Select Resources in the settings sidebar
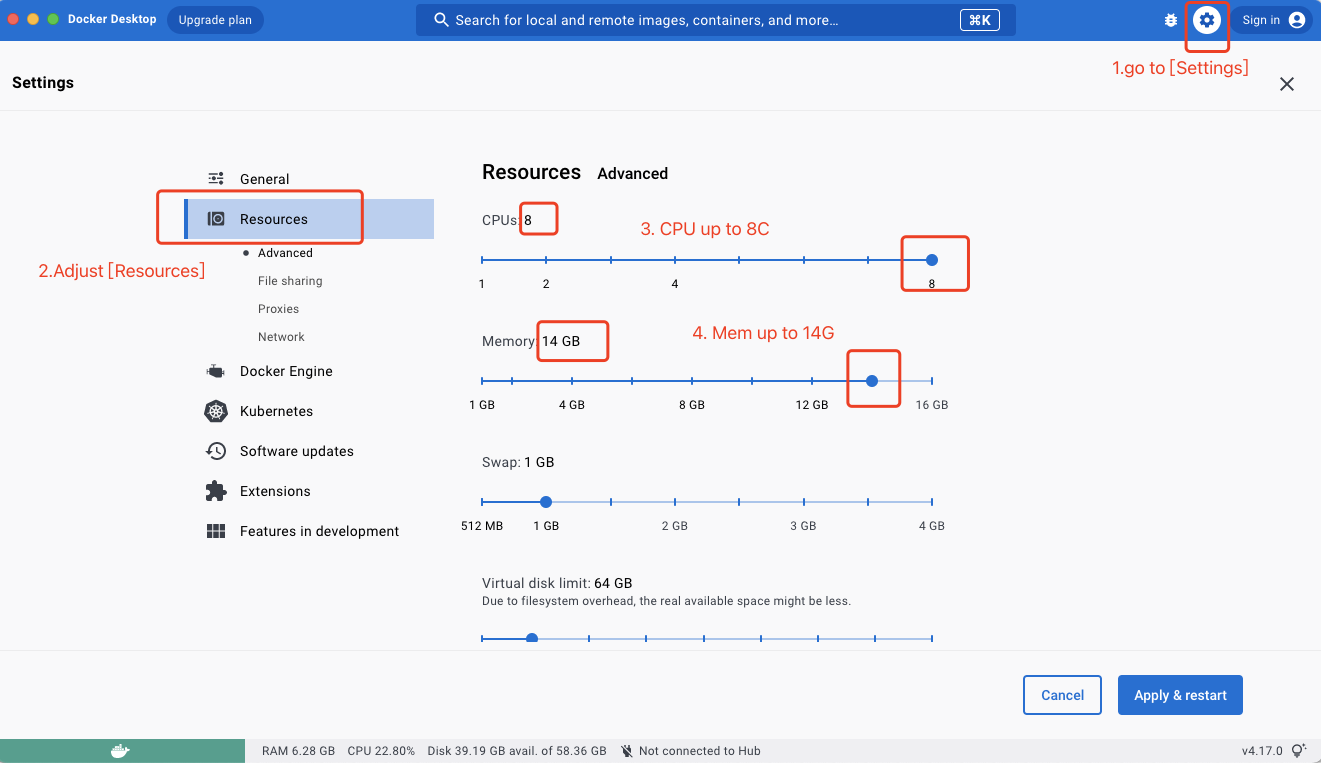This screenshot has height=763, width=1321. (x=309, y=219)
